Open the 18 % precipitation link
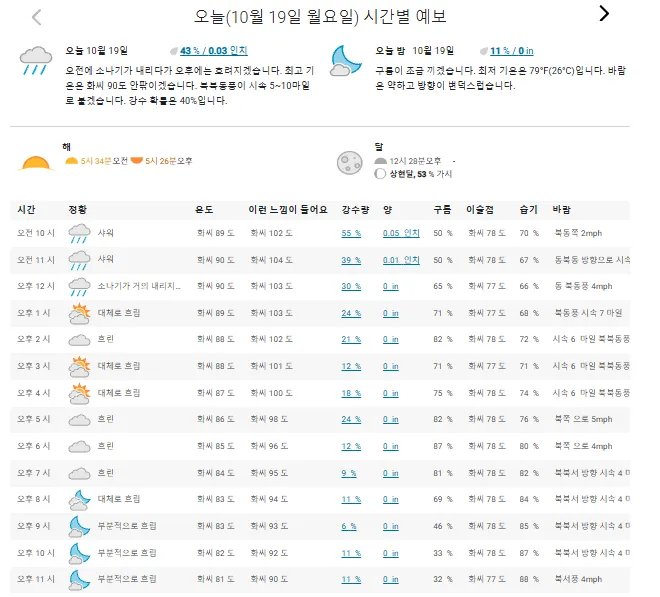The height and width of the screenshot is (597, 660). (x=351, y=393)
